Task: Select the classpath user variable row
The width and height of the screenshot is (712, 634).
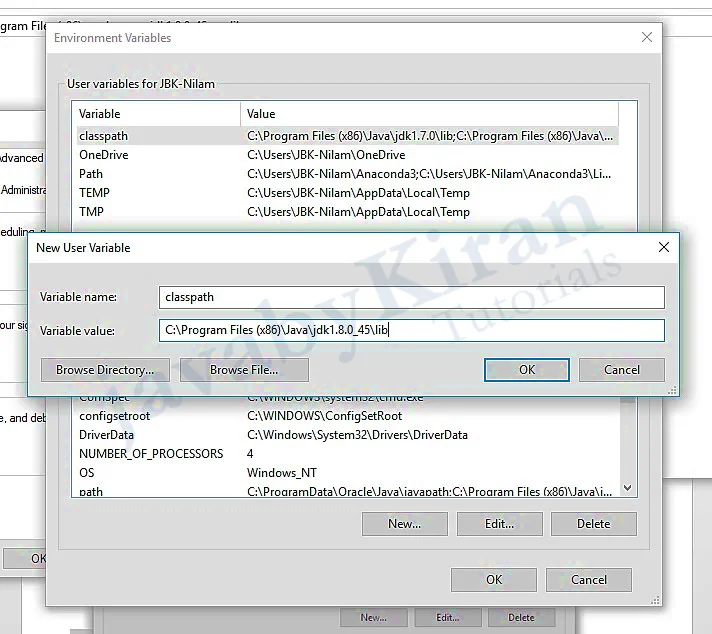Action: point(347,136)
